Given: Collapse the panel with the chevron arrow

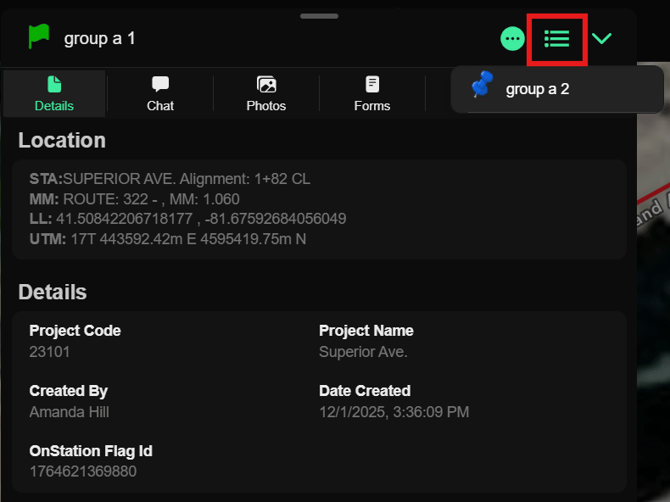Looking at the screenshot, I should (602, 39).
